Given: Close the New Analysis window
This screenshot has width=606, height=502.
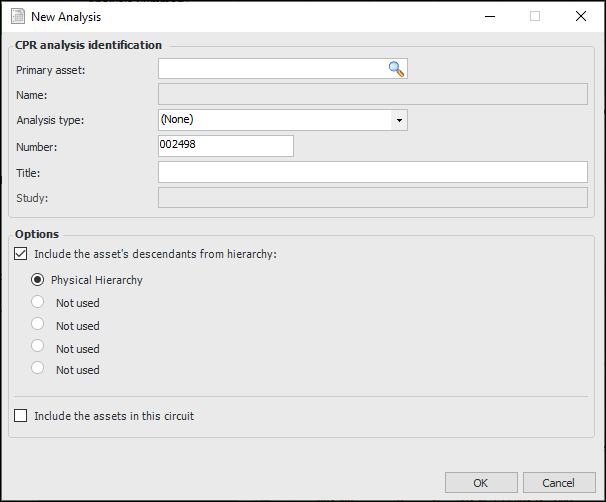Looking at the screenshot, I should [x=581, y=16].
